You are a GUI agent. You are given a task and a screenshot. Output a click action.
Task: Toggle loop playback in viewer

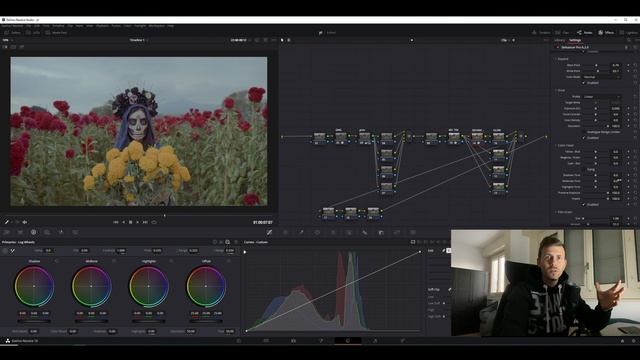(x=154, y=222)
